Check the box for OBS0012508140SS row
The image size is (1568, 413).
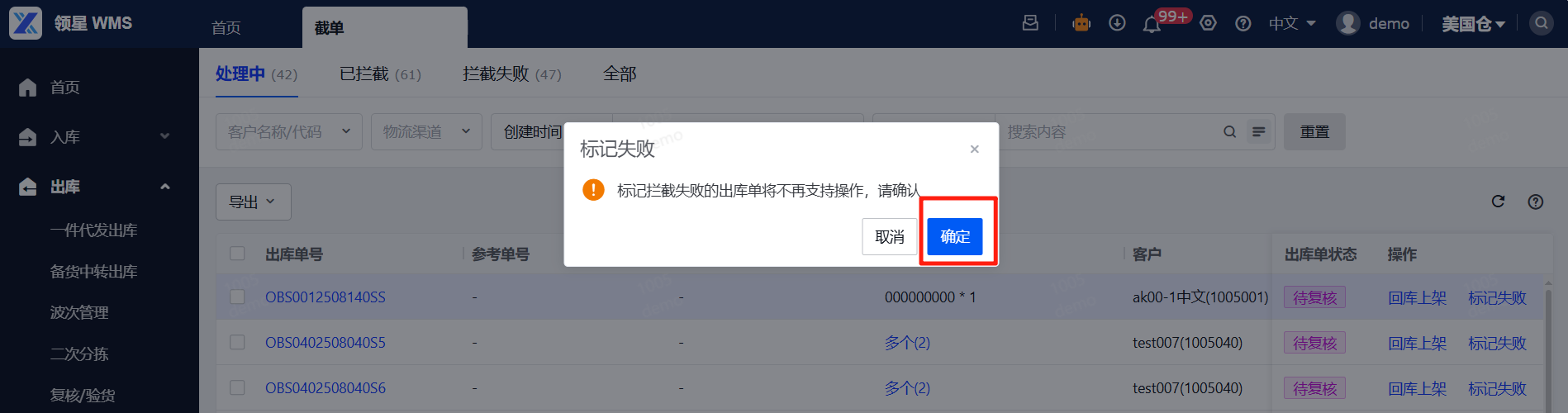[237, 297]
